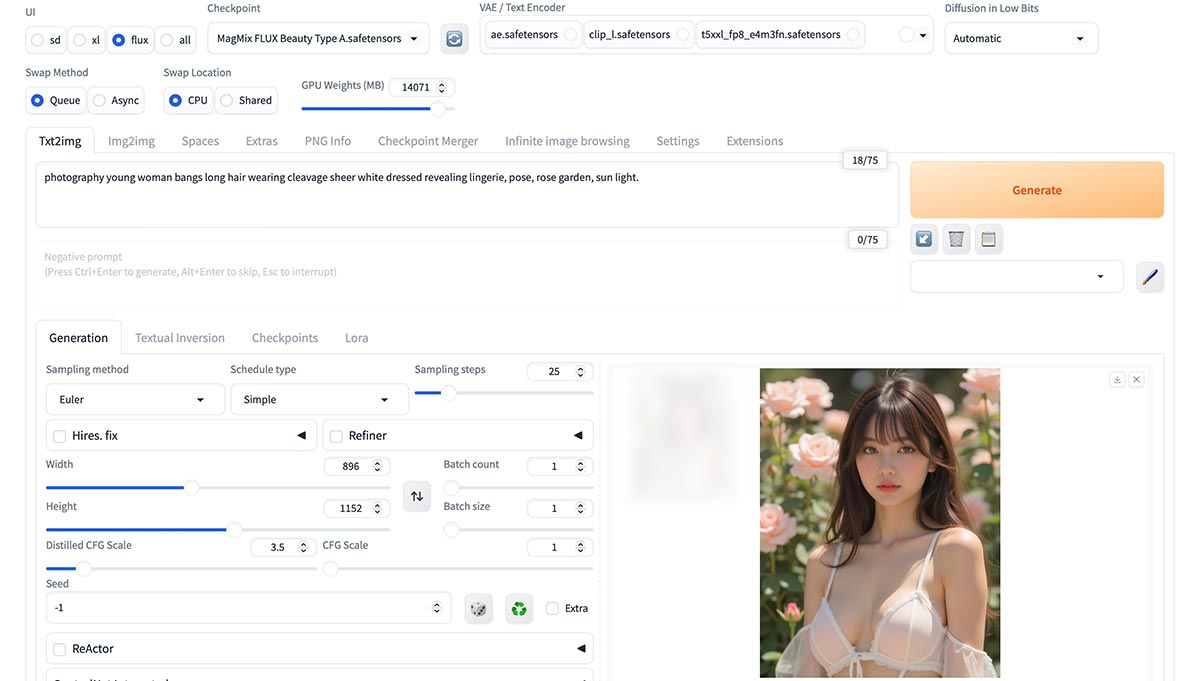Click the blue arrow icon below Generate
Image resolution: width=1200 pixels, height=681 pixels.
923,238
